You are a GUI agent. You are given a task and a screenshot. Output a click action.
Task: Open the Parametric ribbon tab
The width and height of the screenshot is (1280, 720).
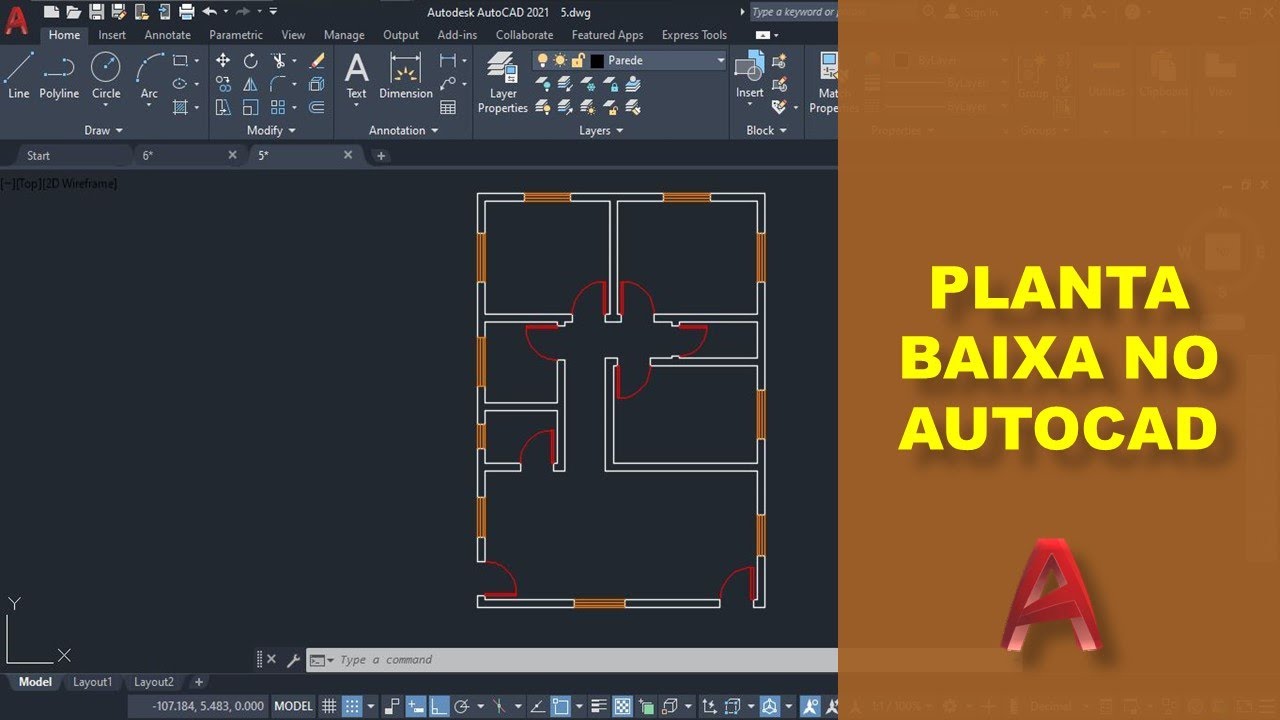[236, 35]
